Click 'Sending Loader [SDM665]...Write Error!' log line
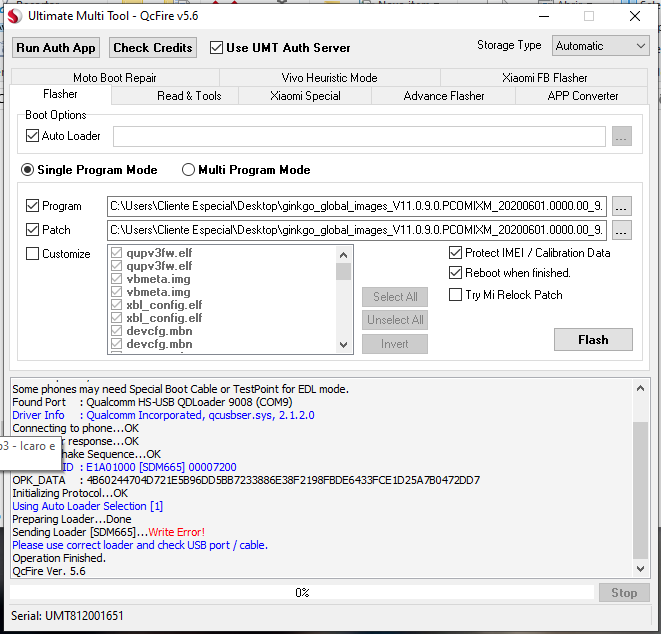The height and width of the screenshot is (634, 661). click(108, 532)
